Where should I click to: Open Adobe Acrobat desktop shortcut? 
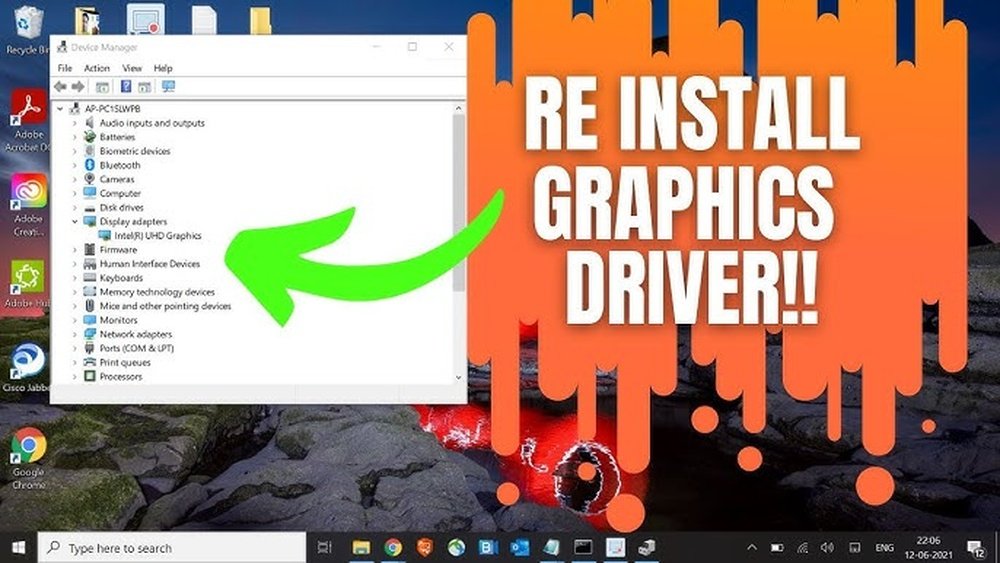[x=27, y=112]
